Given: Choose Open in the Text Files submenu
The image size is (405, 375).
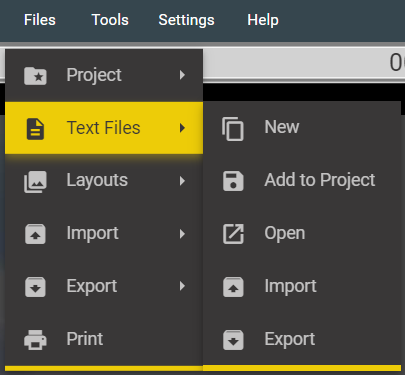Looking at the screenshot, I should [x=285, y=234].
